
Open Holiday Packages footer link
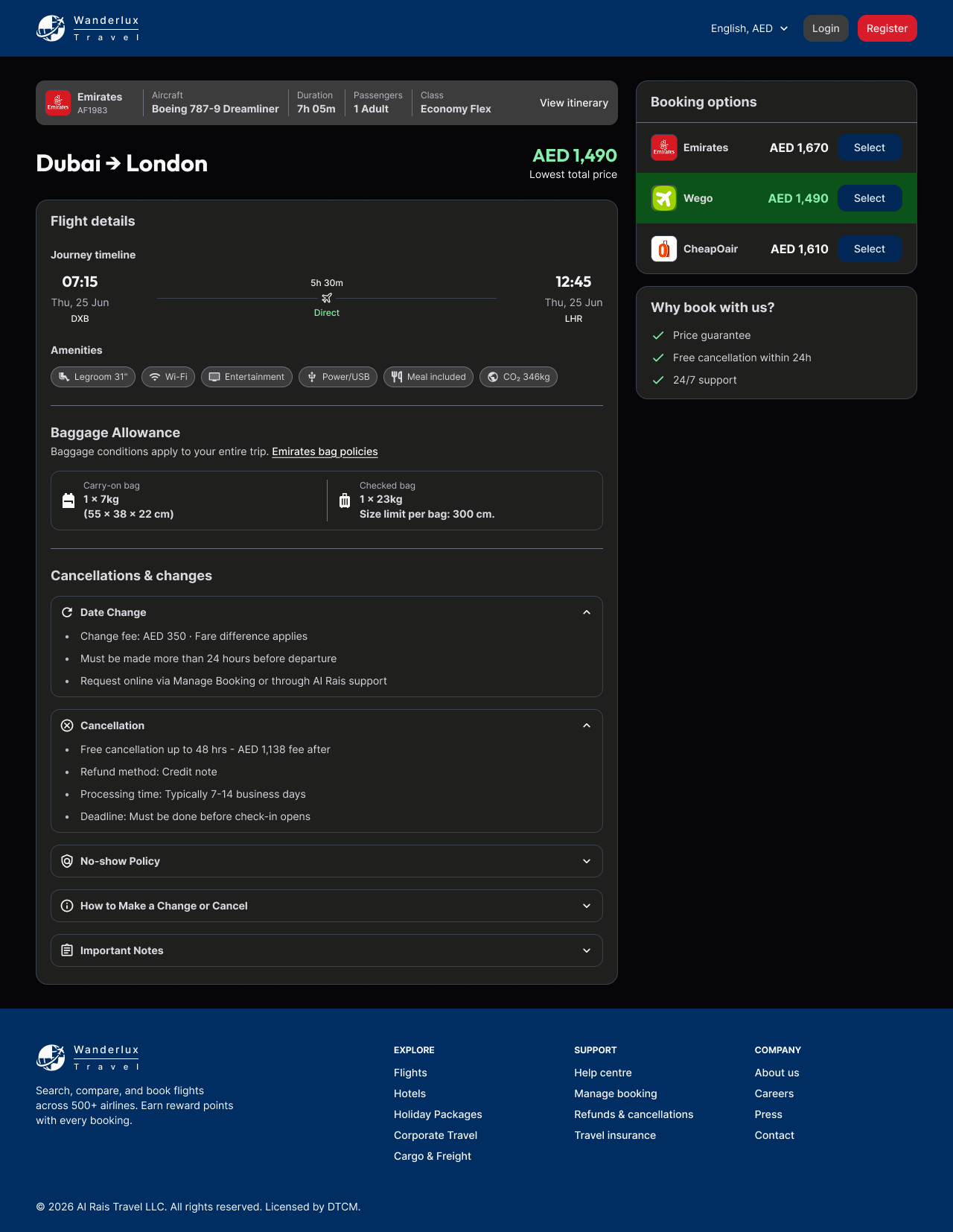click(438, 1114)
